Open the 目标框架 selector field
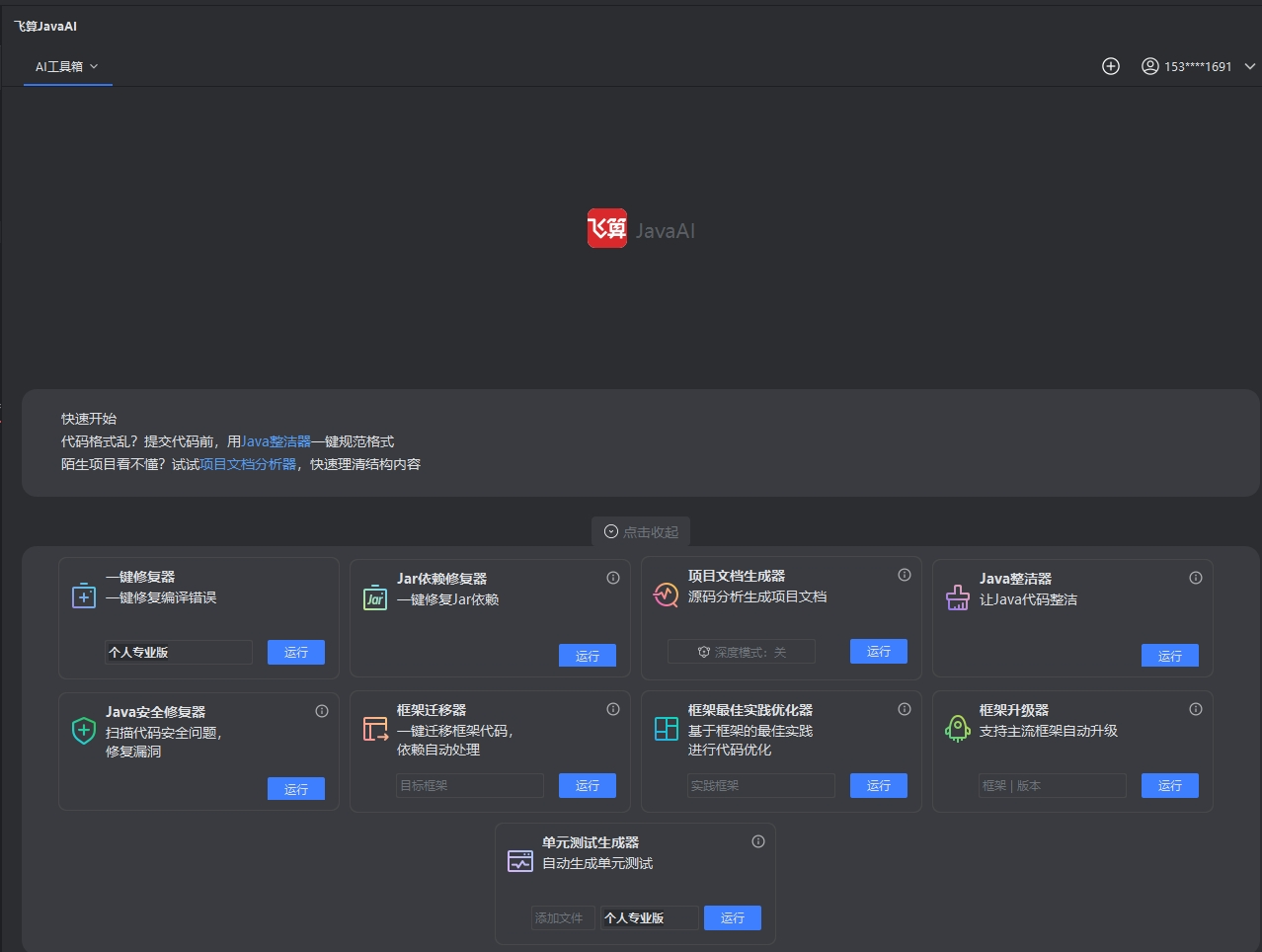 coord(470,785)
